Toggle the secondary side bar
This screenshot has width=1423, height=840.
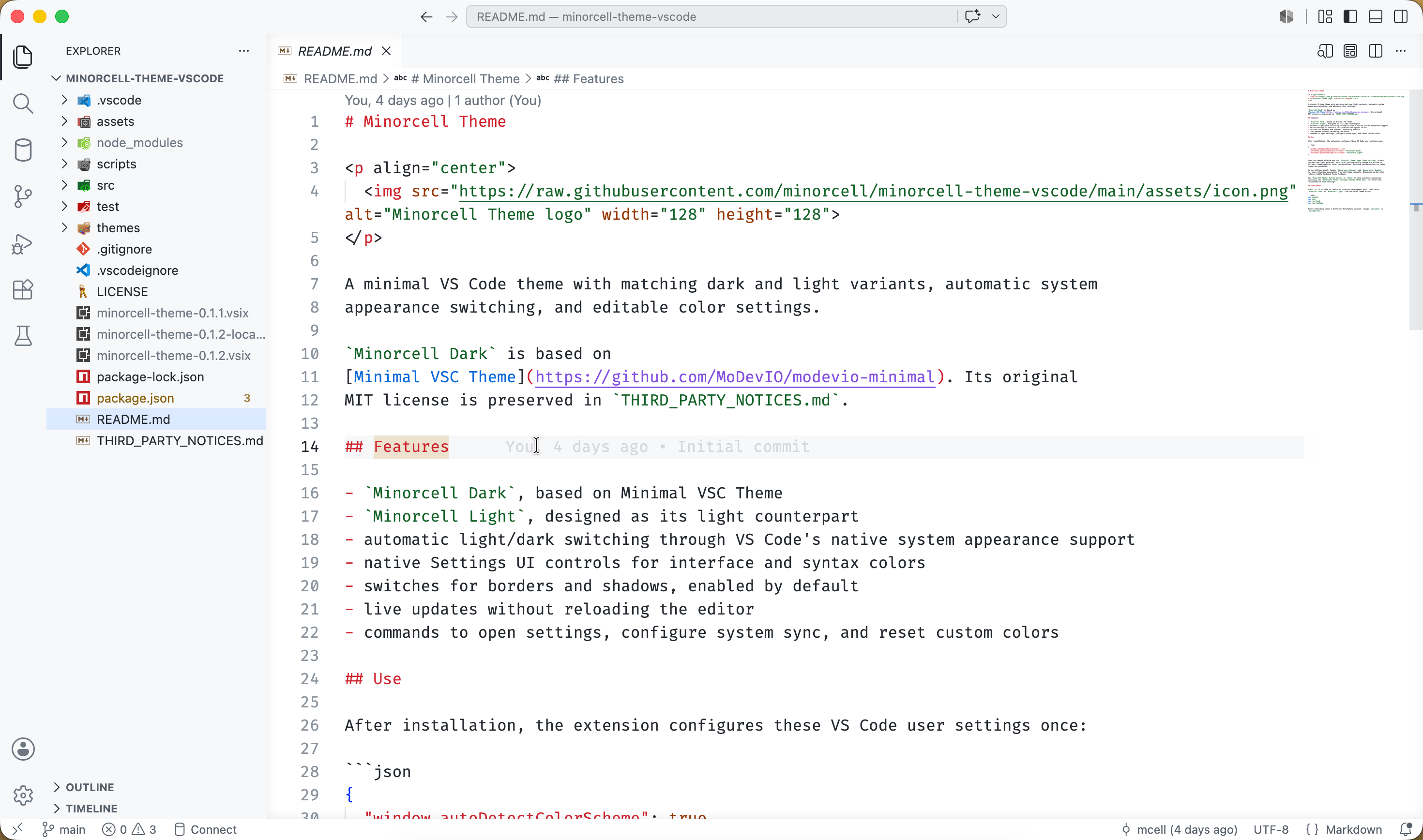point(1401,16)
